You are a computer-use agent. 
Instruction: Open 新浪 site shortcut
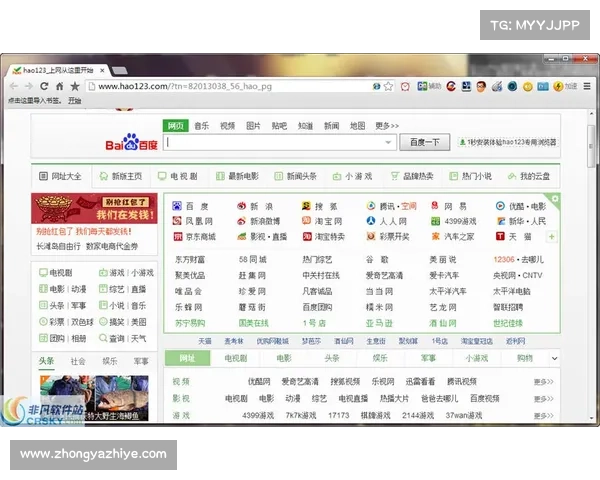(x=254, y=206)
